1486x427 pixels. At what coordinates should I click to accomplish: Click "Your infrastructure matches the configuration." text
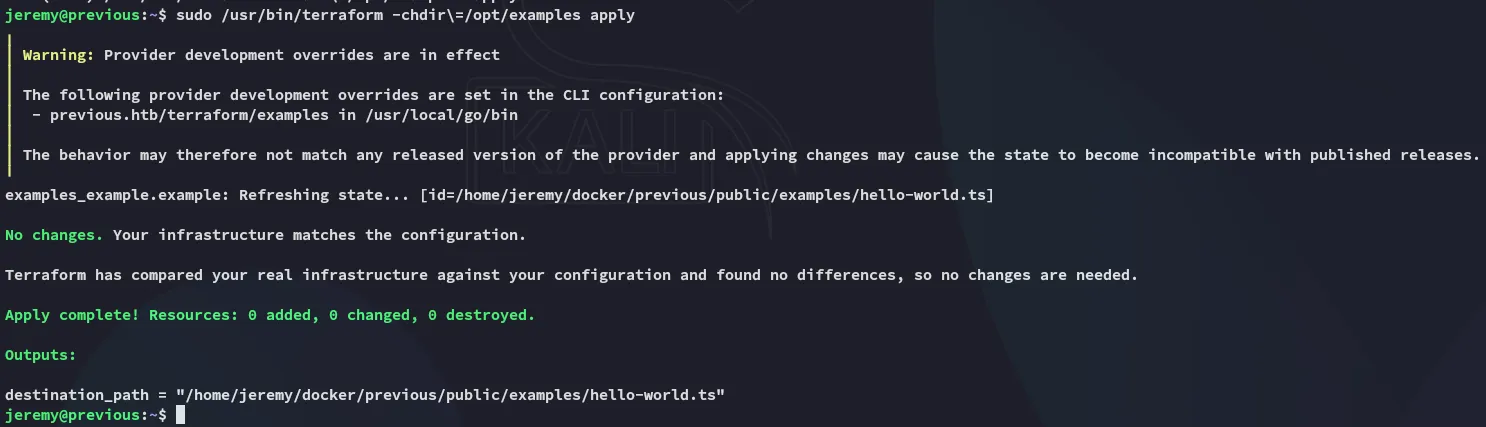[320, 235]
